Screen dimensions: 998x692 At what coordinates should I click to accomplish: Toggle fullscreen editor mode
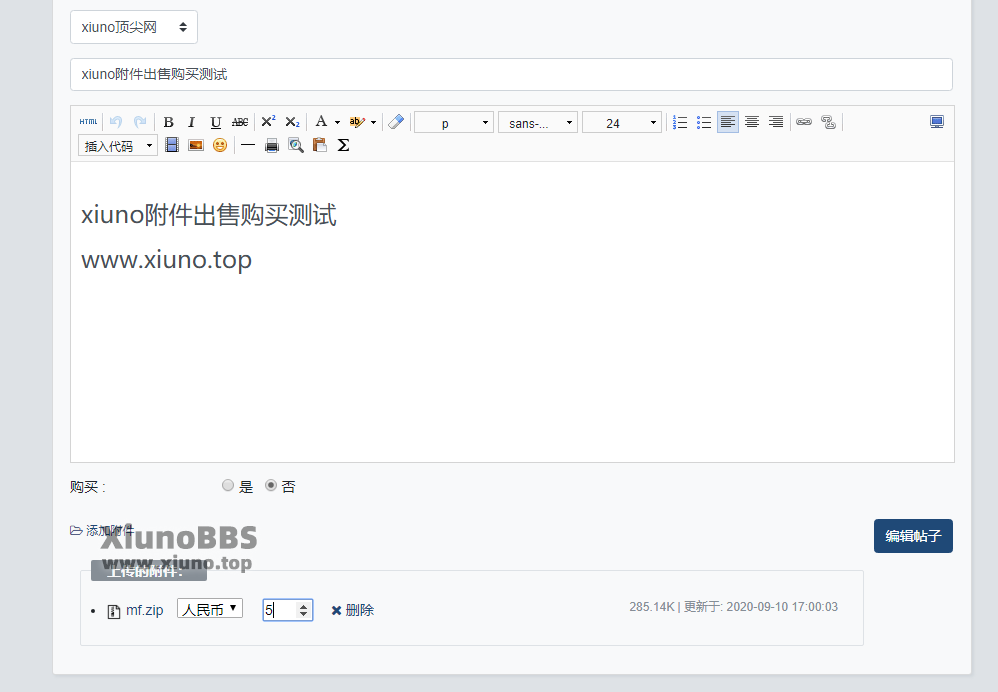[937, 122]
